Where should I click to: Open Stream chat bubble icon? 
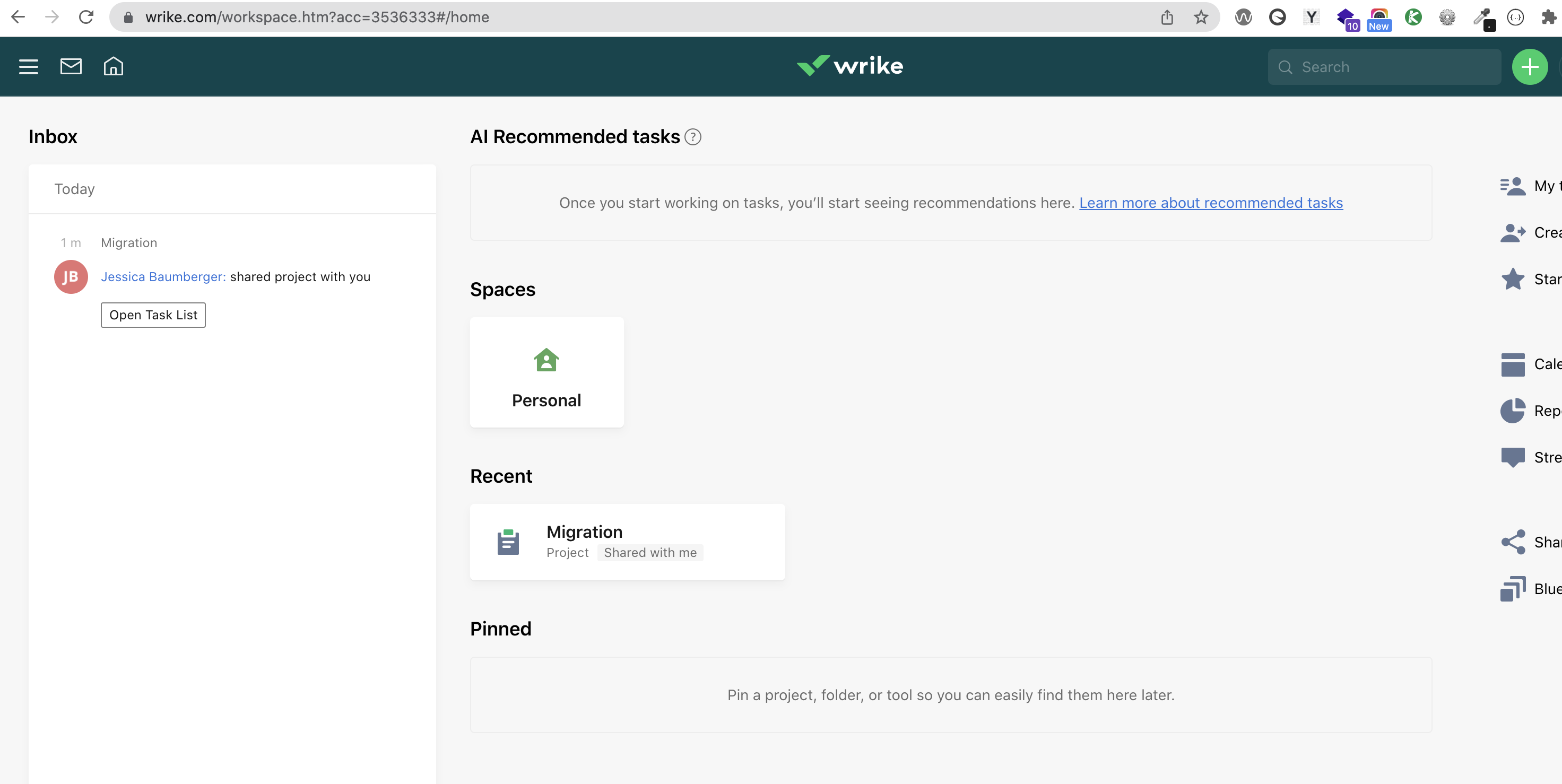(x=1513, y=458)
